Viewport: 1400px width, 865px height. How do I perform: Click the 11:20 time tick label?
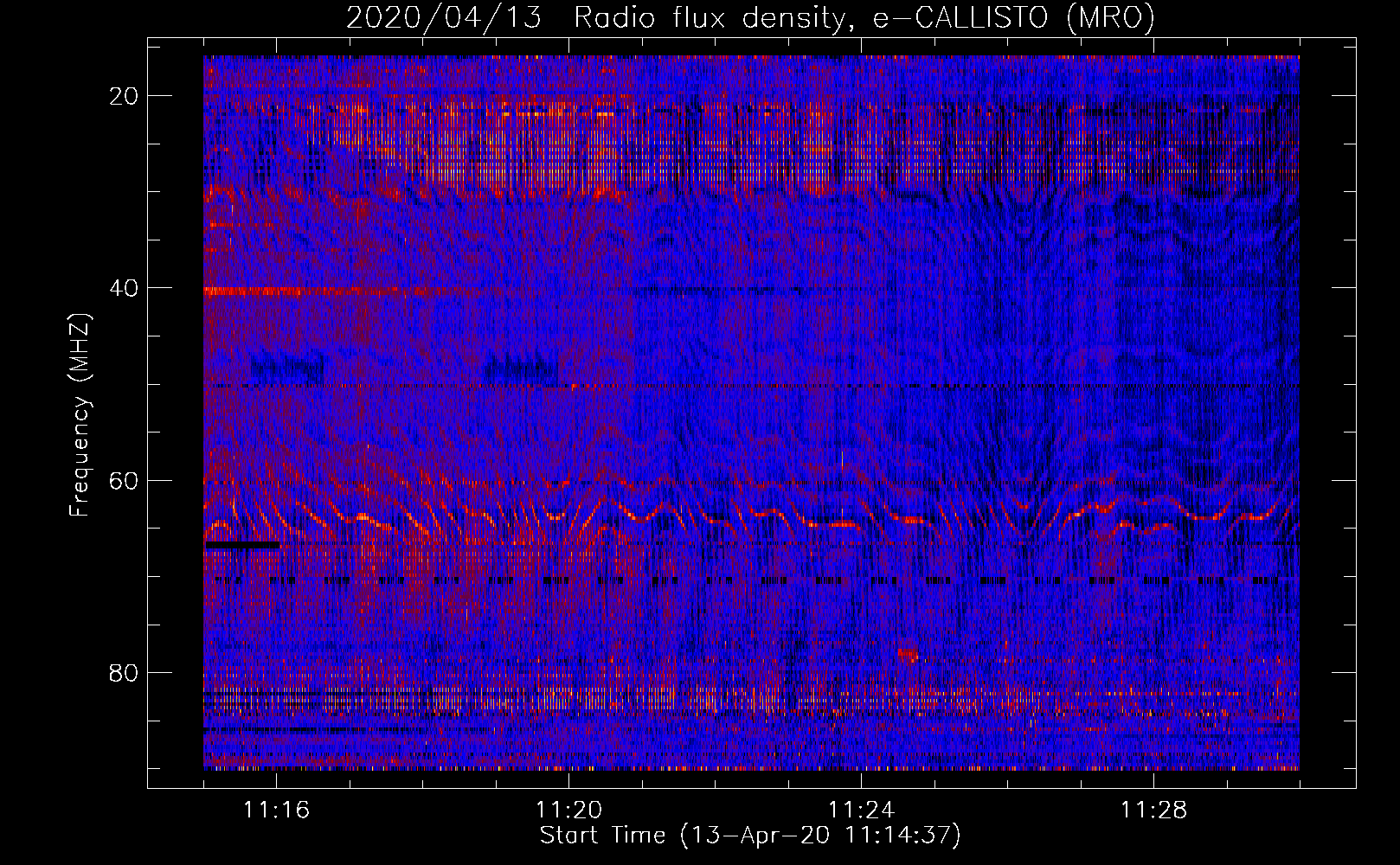(569, 811)
